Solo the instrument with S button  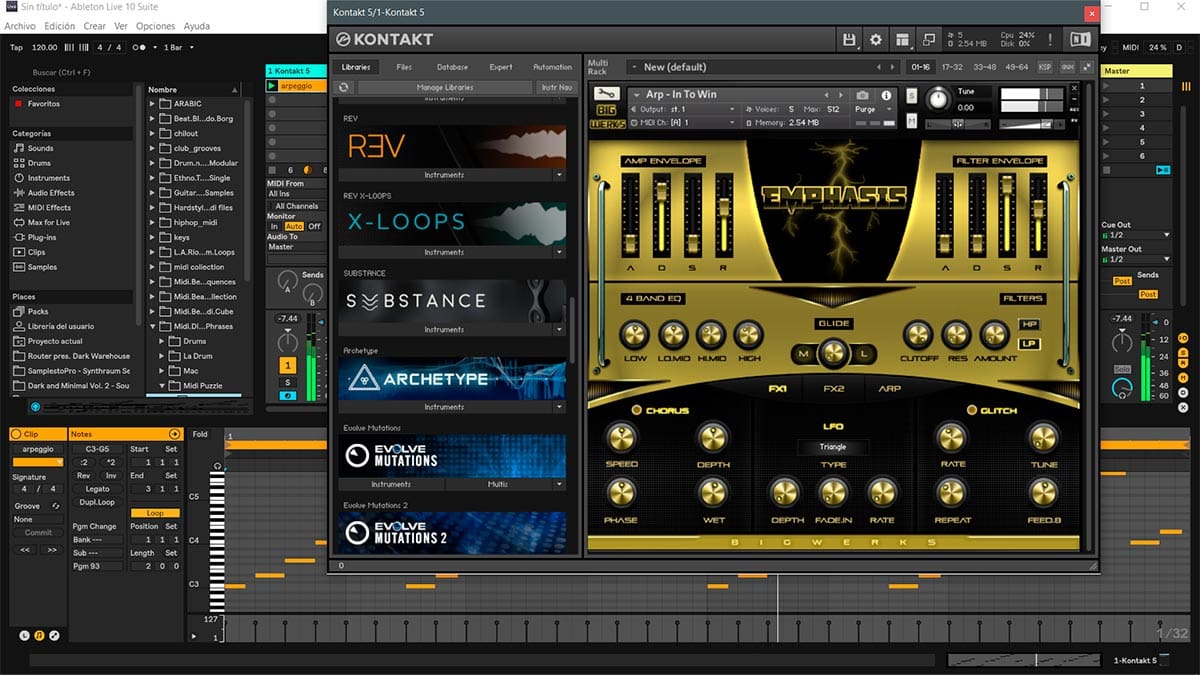(x=911, y=95)
